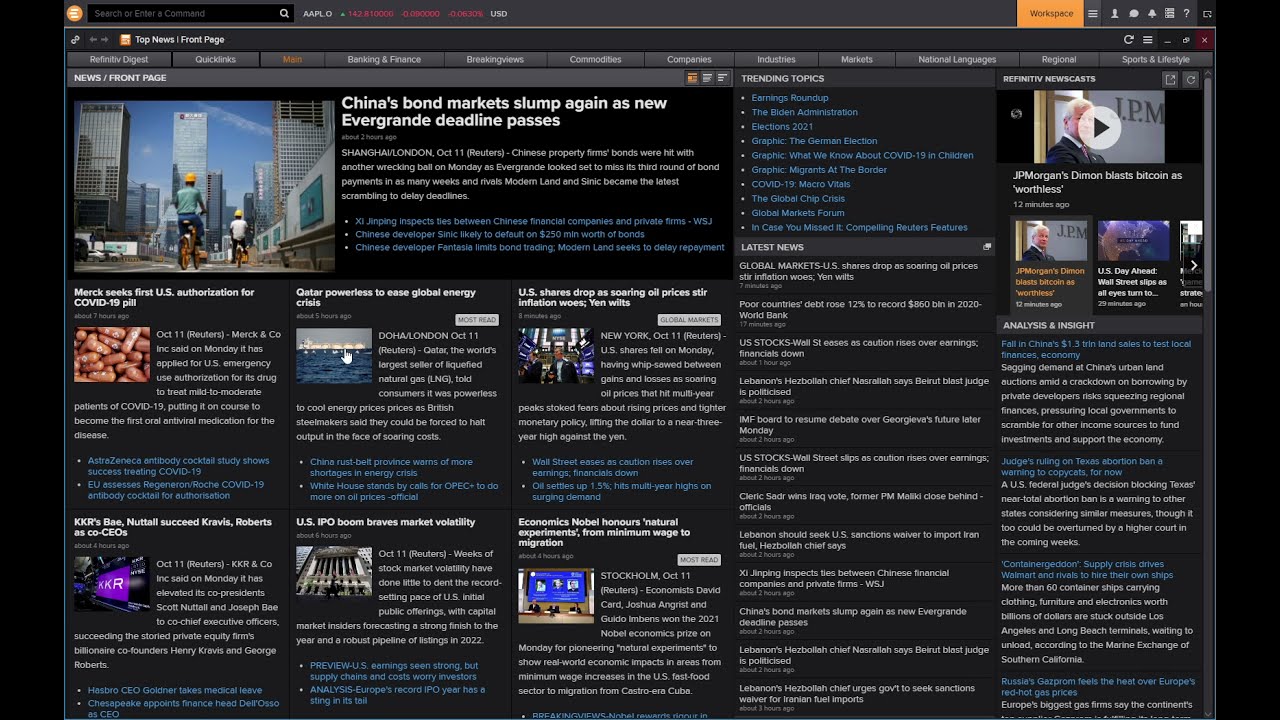
Task: Open The Global Chip Crisis topic
Action: [798, 198]
